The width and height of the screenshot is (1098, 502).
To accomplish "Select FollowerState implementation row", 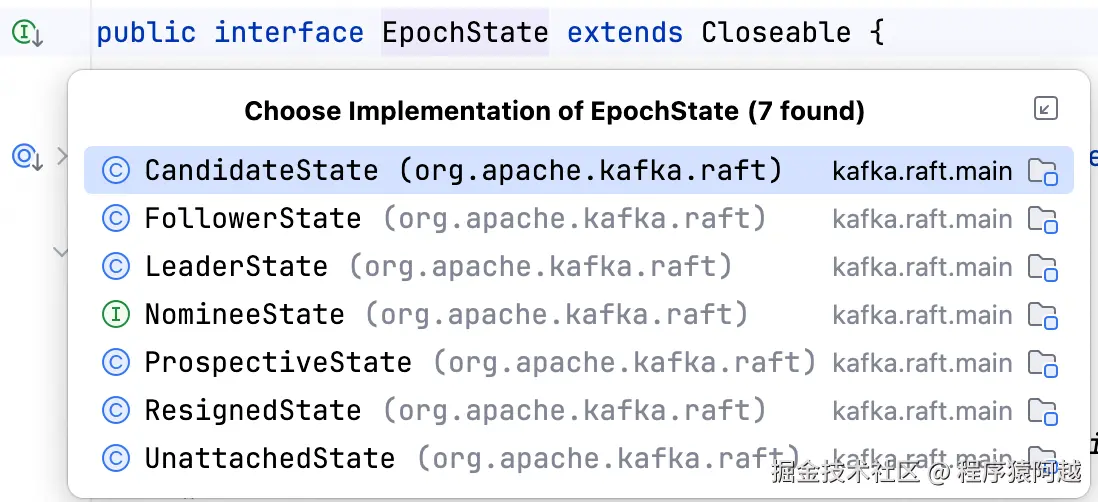I will 578,218.
